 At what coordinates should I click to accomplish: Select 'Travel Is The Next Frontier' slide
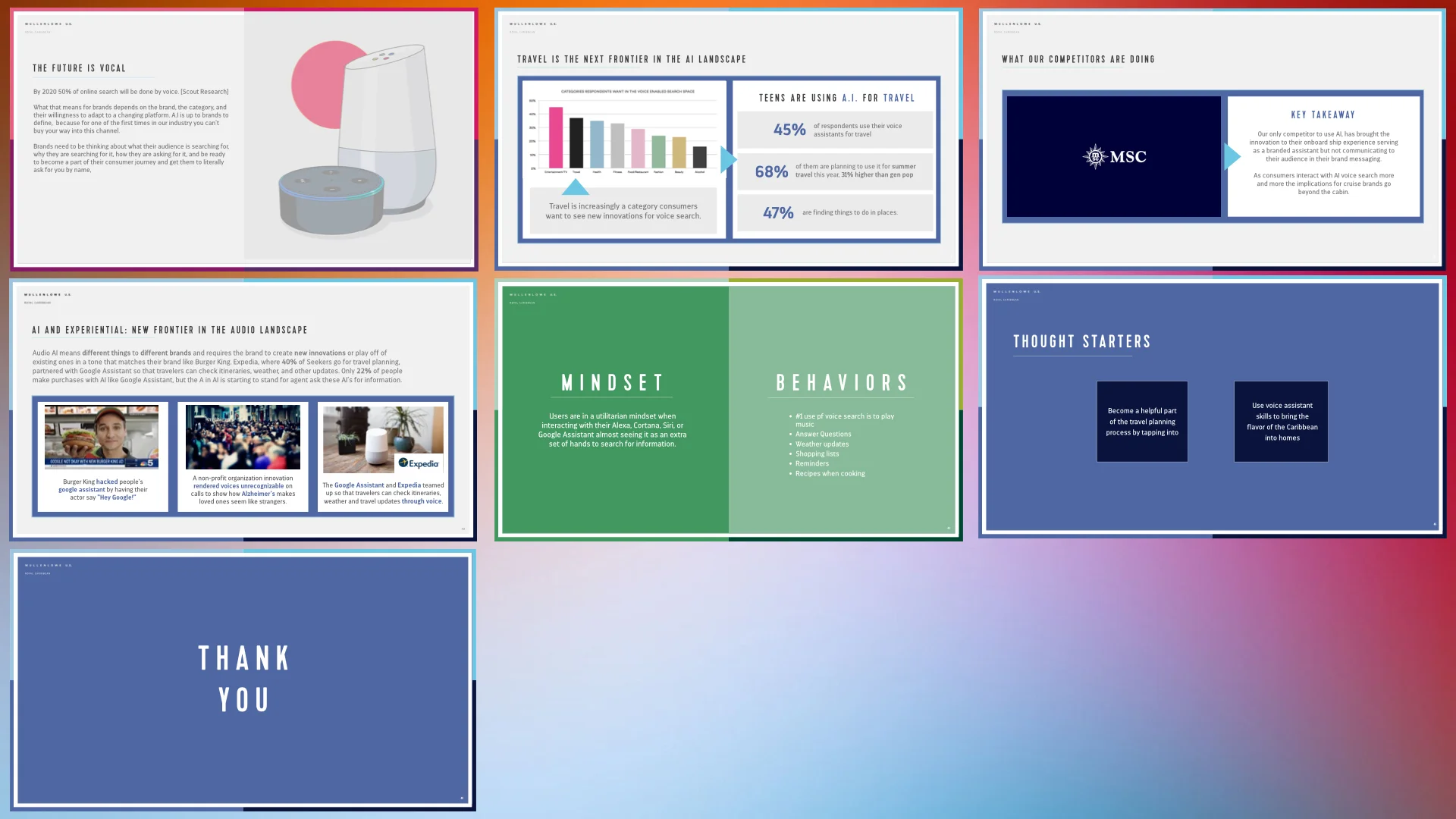[x=728, y=139]
